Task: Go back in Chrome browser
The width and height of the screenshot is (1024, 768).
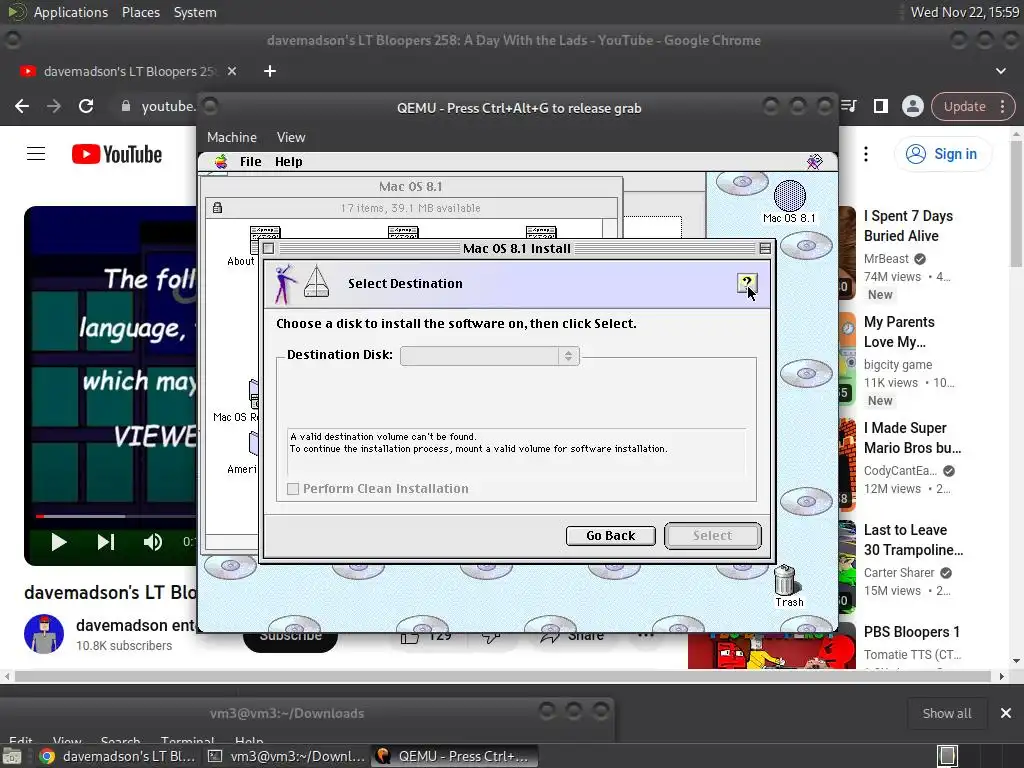Action: (22, 106)
